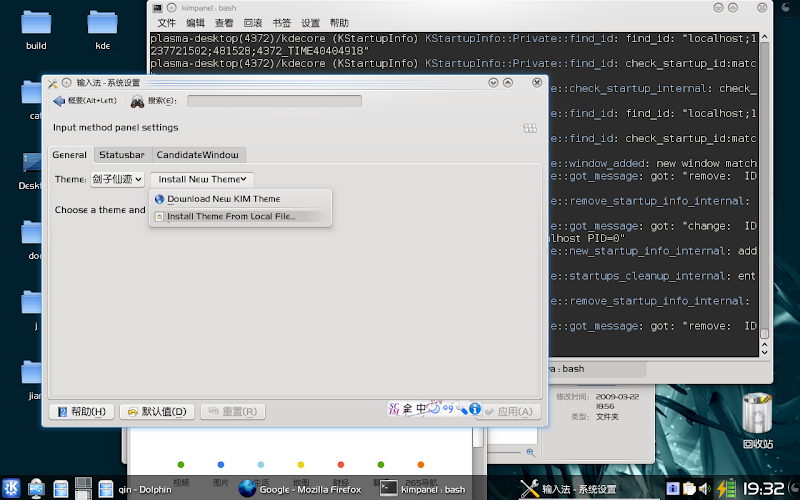
Task: Click the virtual desktop pager in the panel
Action: [83, 488]
